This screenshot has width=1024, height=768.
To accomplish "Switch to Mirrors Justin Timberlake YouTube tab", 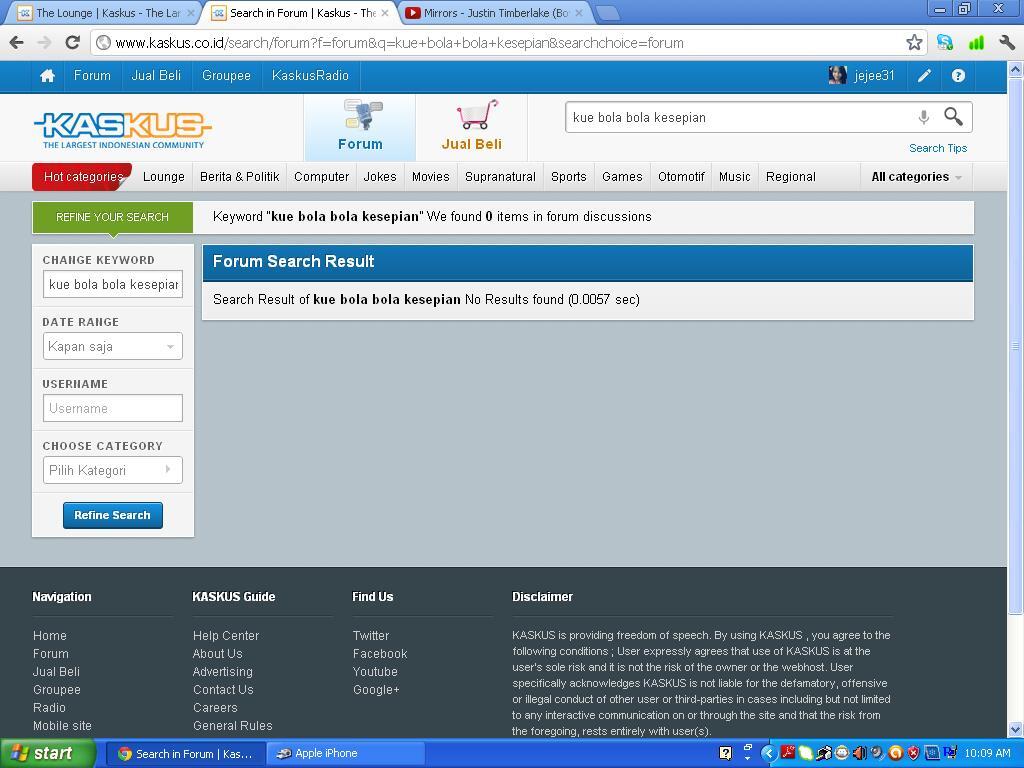I will click(x=494, y=13).
